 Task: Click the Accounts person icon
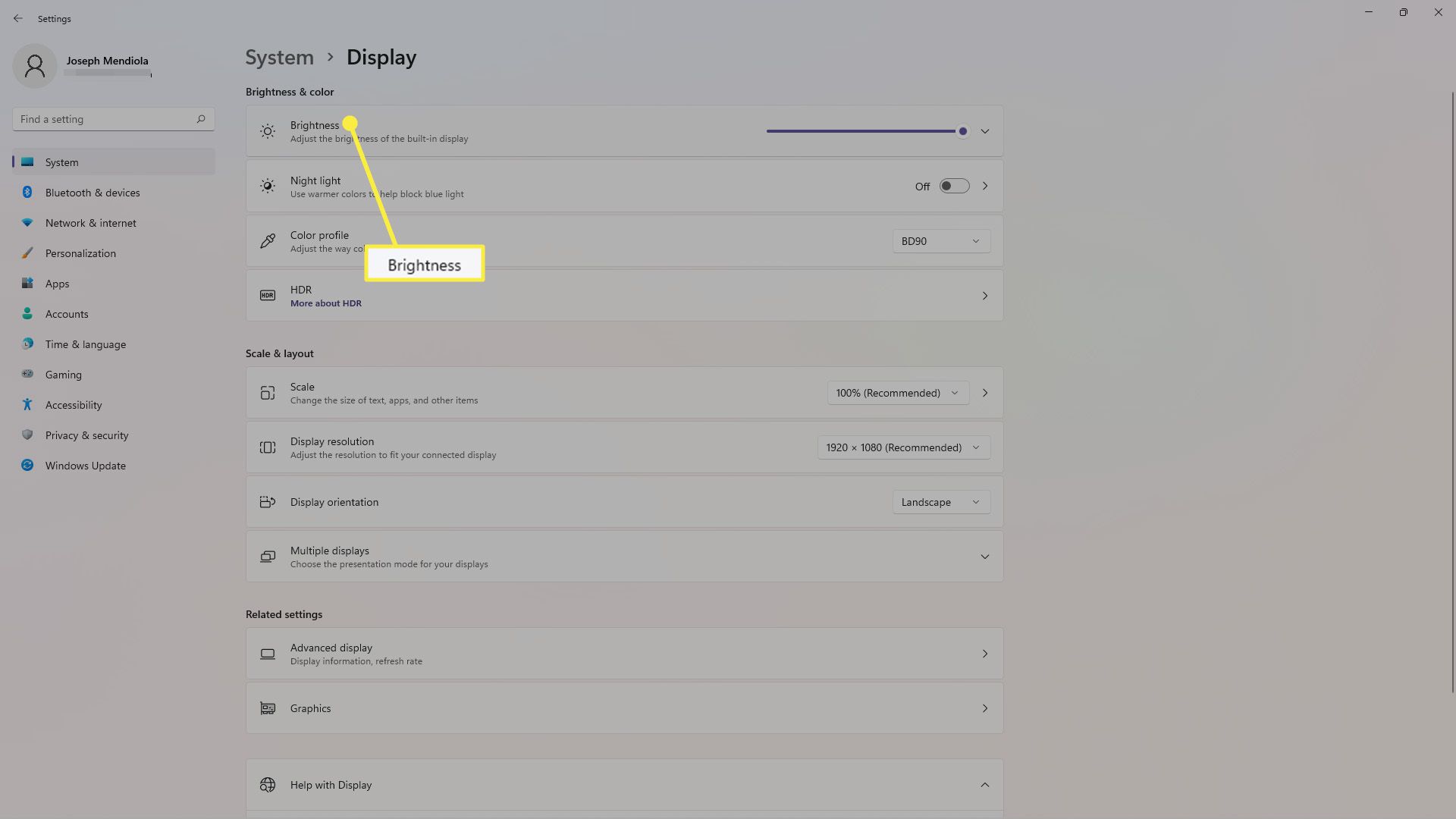click(x=27, y=313)
